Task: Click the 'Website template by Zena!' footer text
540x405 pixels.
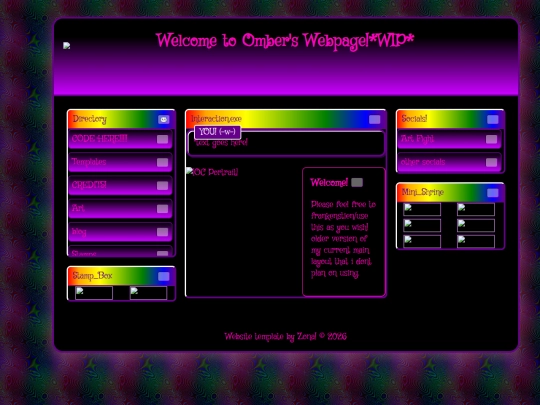Action: [x=285, y=336]
